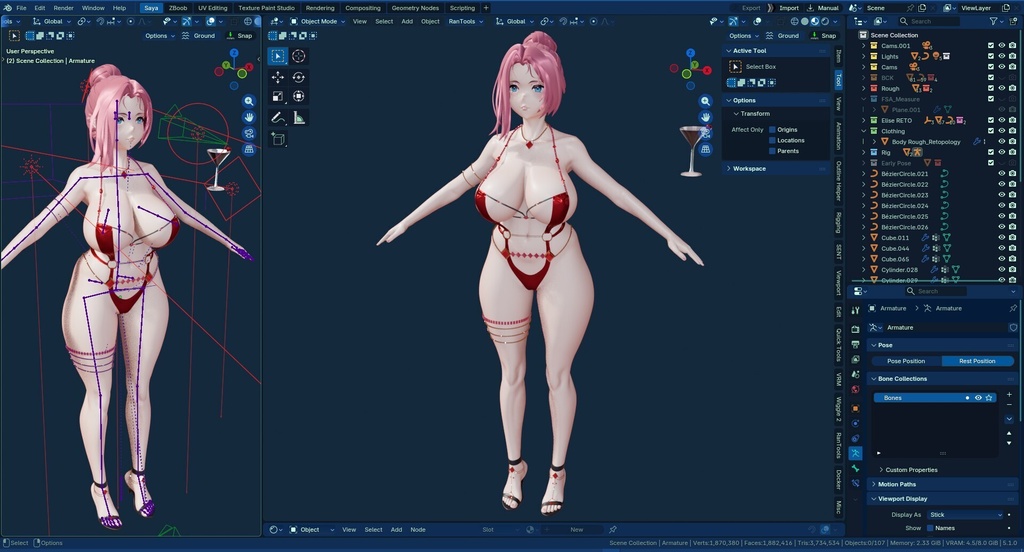Select the Select Box tool in toolbar
This screenshot has width=1024, height=552.
278,56
